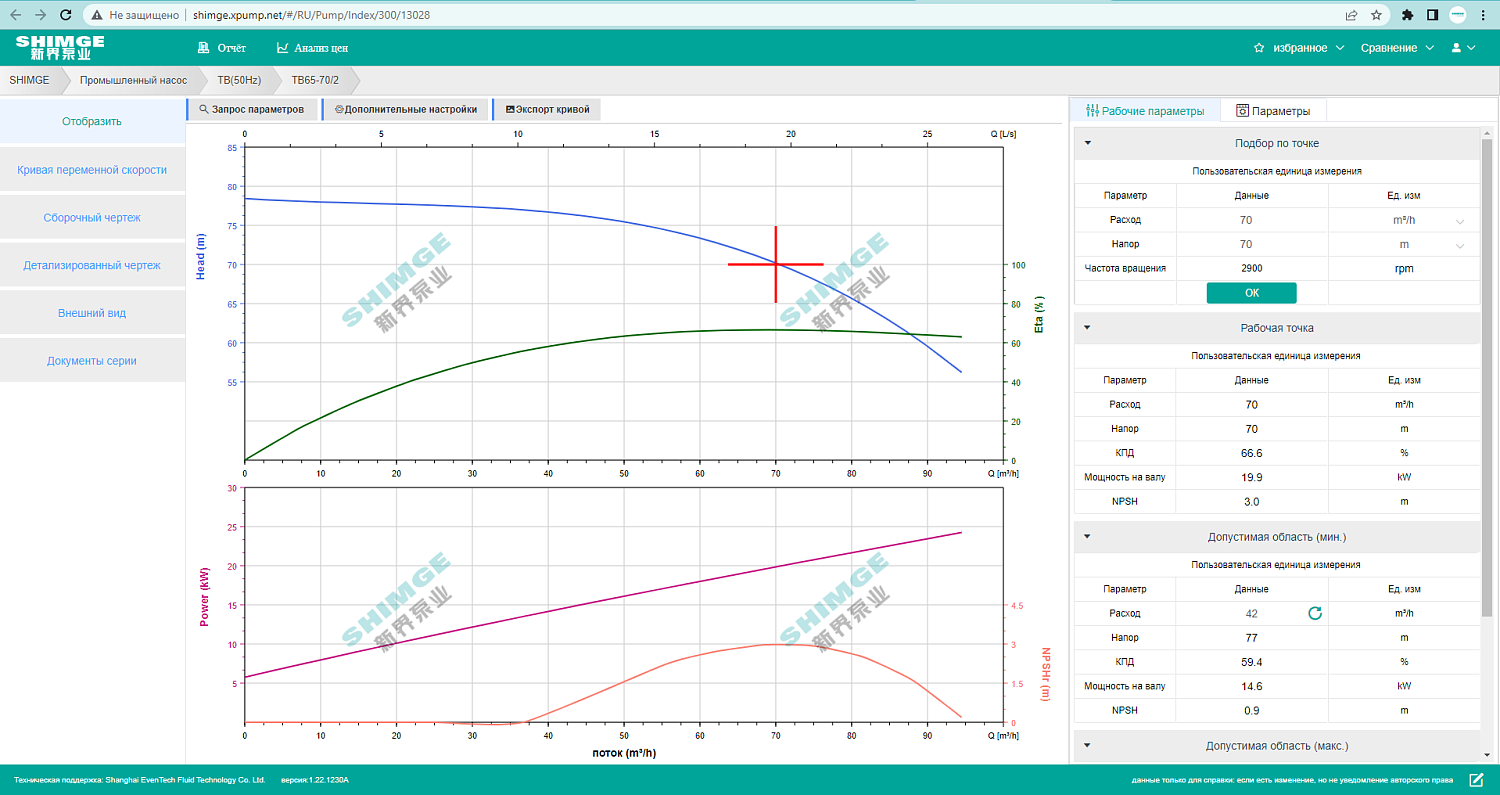Open Документы серии section

coord(92,361)
